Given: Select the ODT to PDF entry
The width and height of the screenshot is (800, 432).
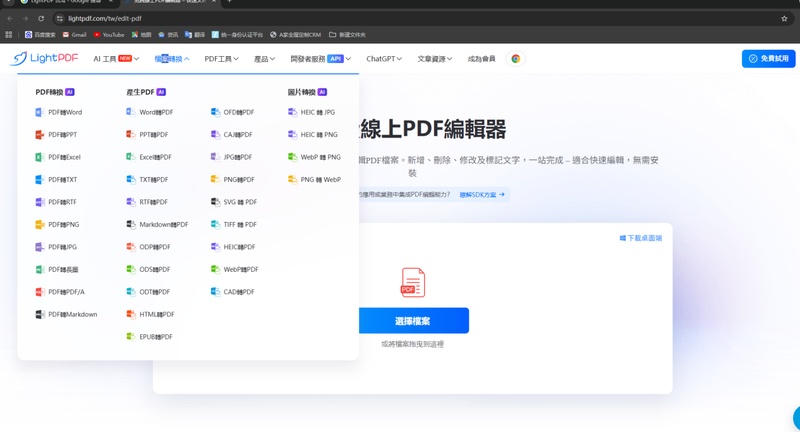Looking at the screenshot, I should pyautogui.click(x=148, y=292).
